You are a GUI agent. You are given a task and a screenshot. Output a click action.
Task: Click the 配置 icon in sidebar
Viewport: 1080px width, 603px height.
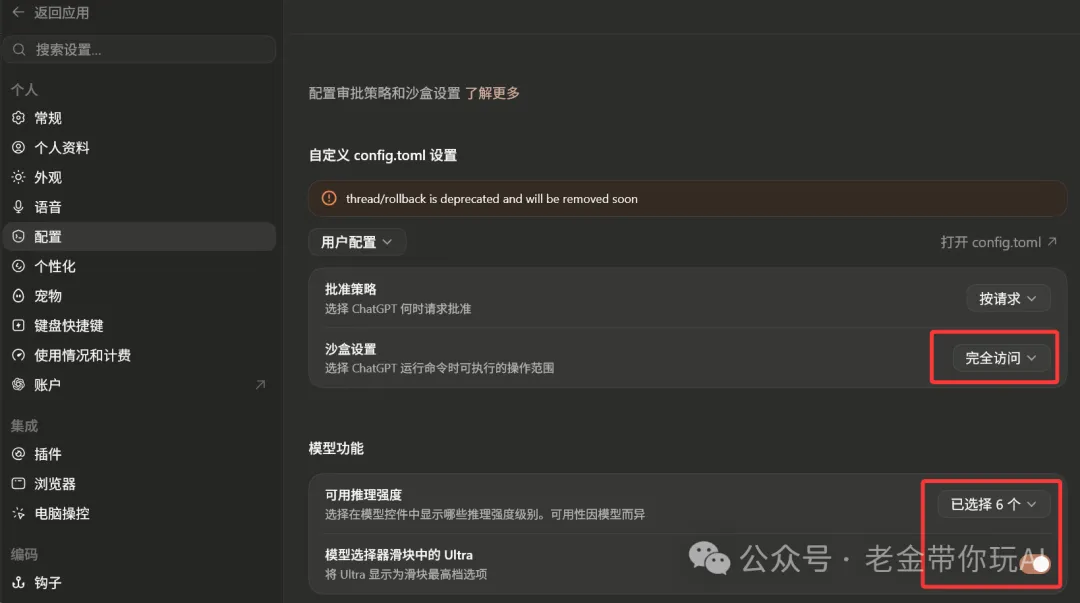19,236
